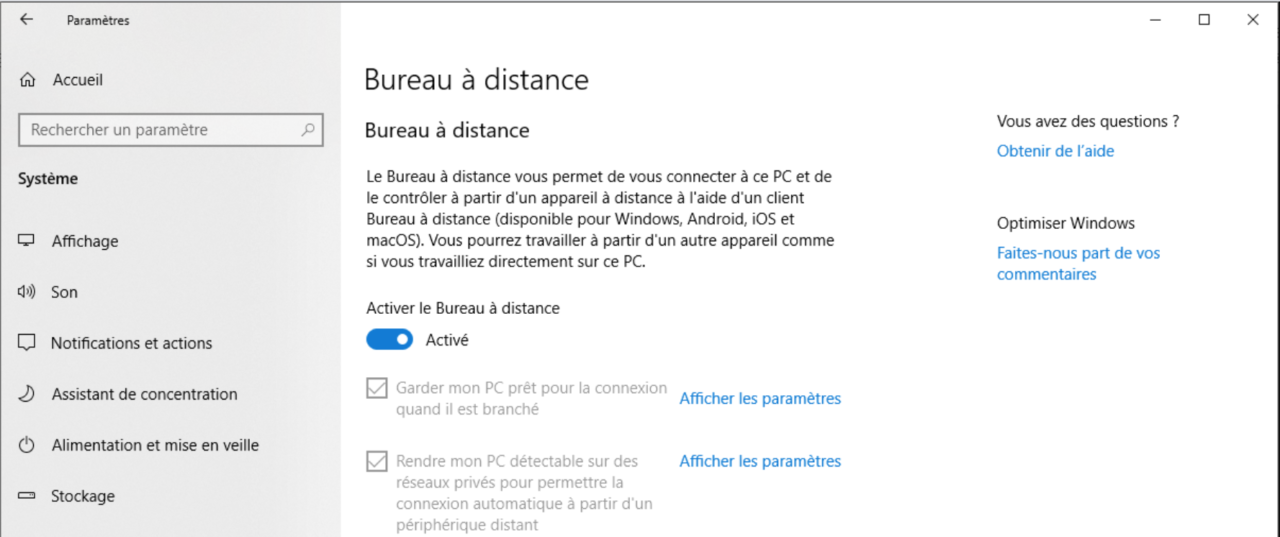
Task: Click the Stockage drive icon
Action: coord(27,496)
